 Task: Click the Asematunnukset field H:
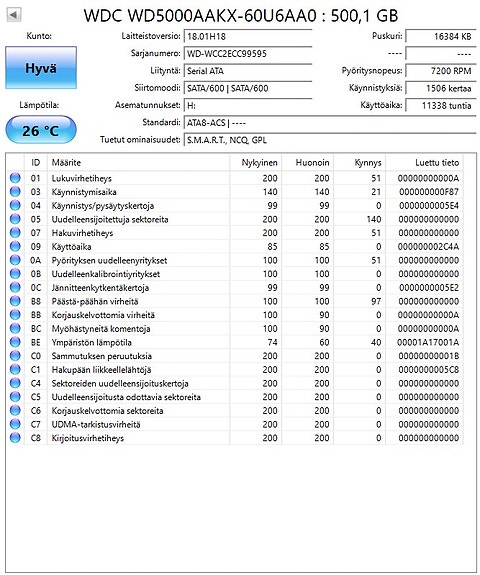pyautogui.click(x=248, y=106)
